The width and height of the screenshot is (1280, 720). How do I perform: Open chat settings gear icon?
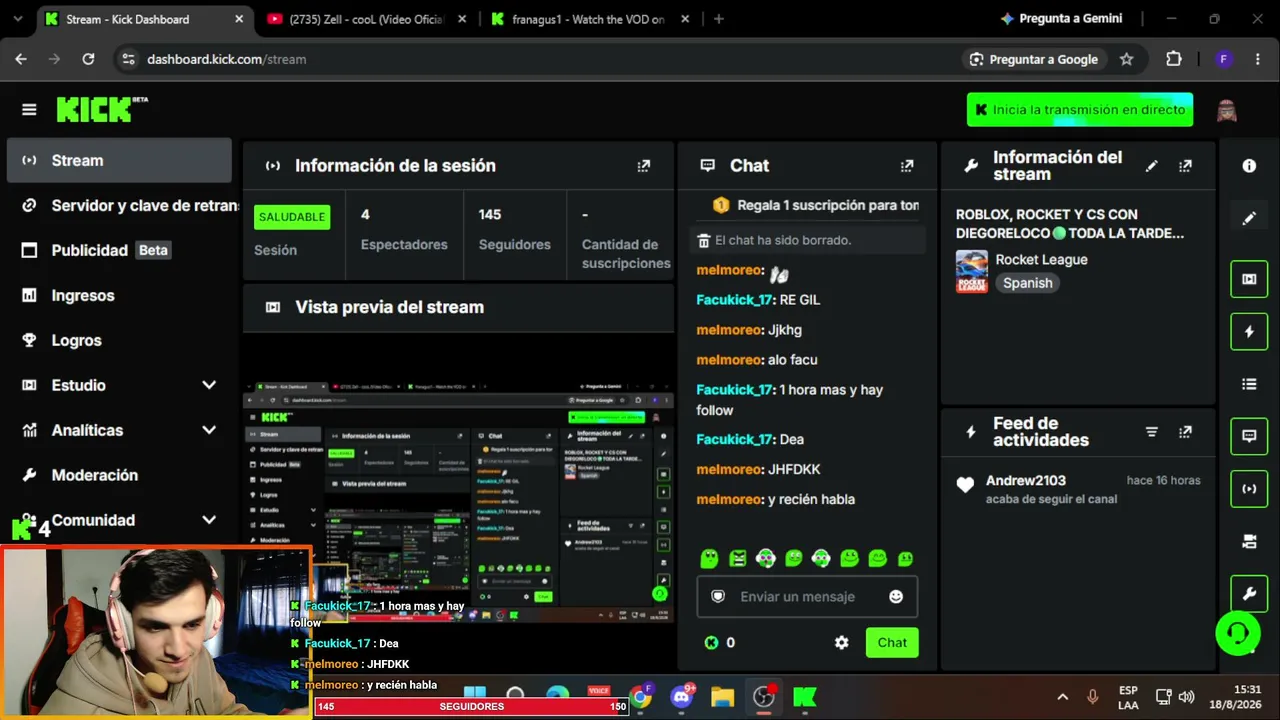click(x=842, y=643)
